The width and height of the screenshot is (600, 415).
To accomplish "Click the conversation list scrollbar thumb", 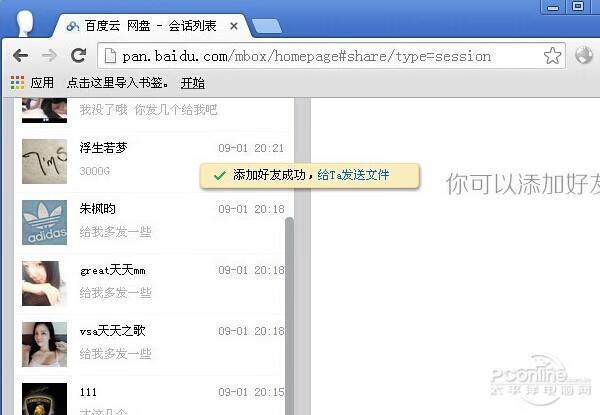I will pyautogui.click(x=289, y=316).
